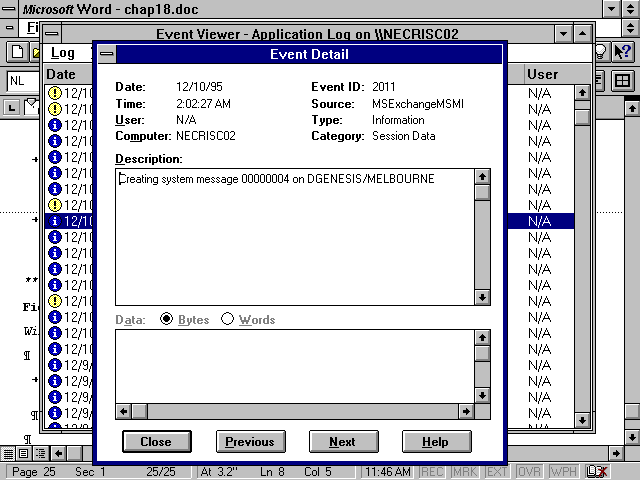Click the Word Help pointer icon

click(x=622, y=52)
